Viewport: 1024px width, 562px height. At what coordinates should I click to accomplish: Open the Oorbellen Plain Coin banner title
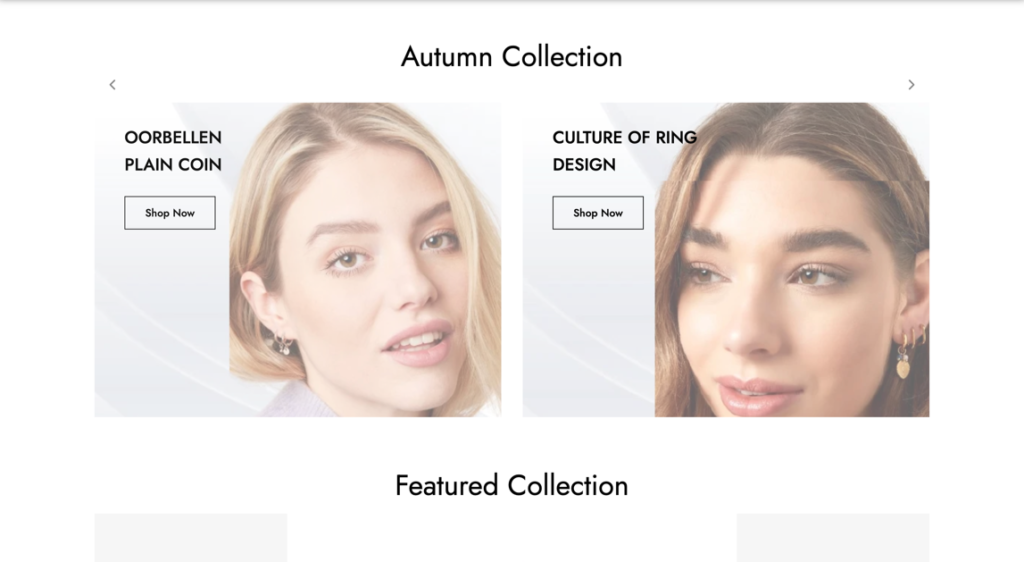coord(173,151)
